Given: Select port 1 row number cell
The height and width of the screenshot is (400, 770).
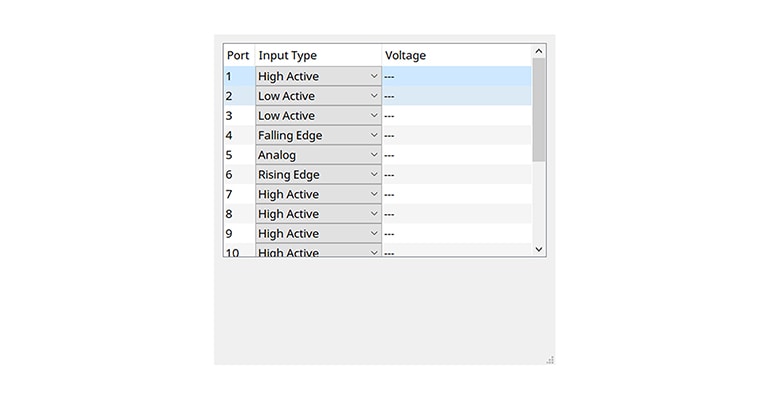Looking at the screenshot, I should (x=238, y=76).
